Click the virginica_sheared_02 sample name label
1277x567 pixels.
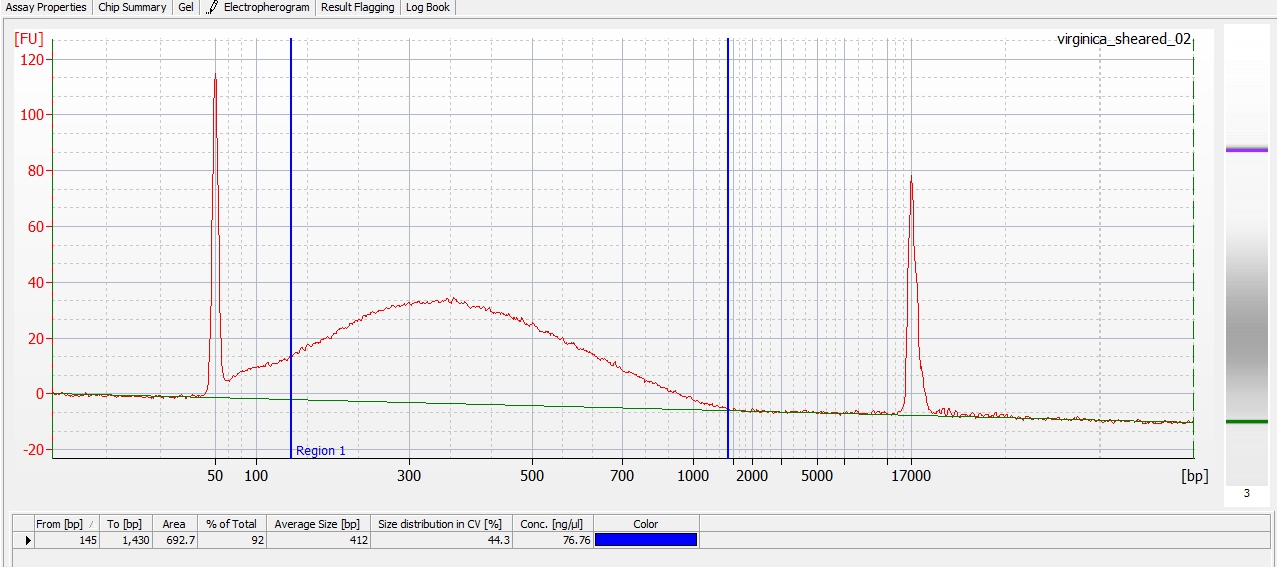pyautogui.click(x=1123, y=40)
